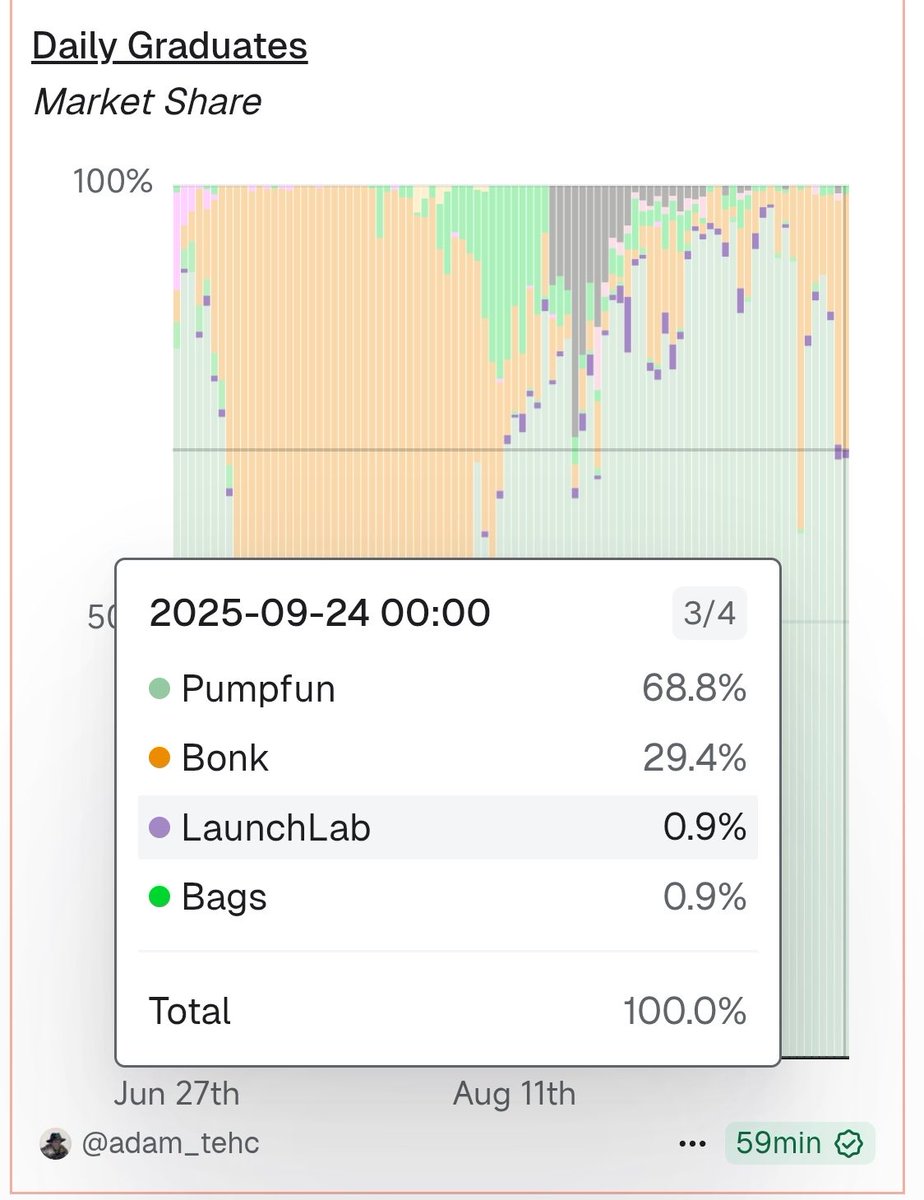Click the 100.0% total value
Viewport: 924px width, 1200px height.
685,1011
